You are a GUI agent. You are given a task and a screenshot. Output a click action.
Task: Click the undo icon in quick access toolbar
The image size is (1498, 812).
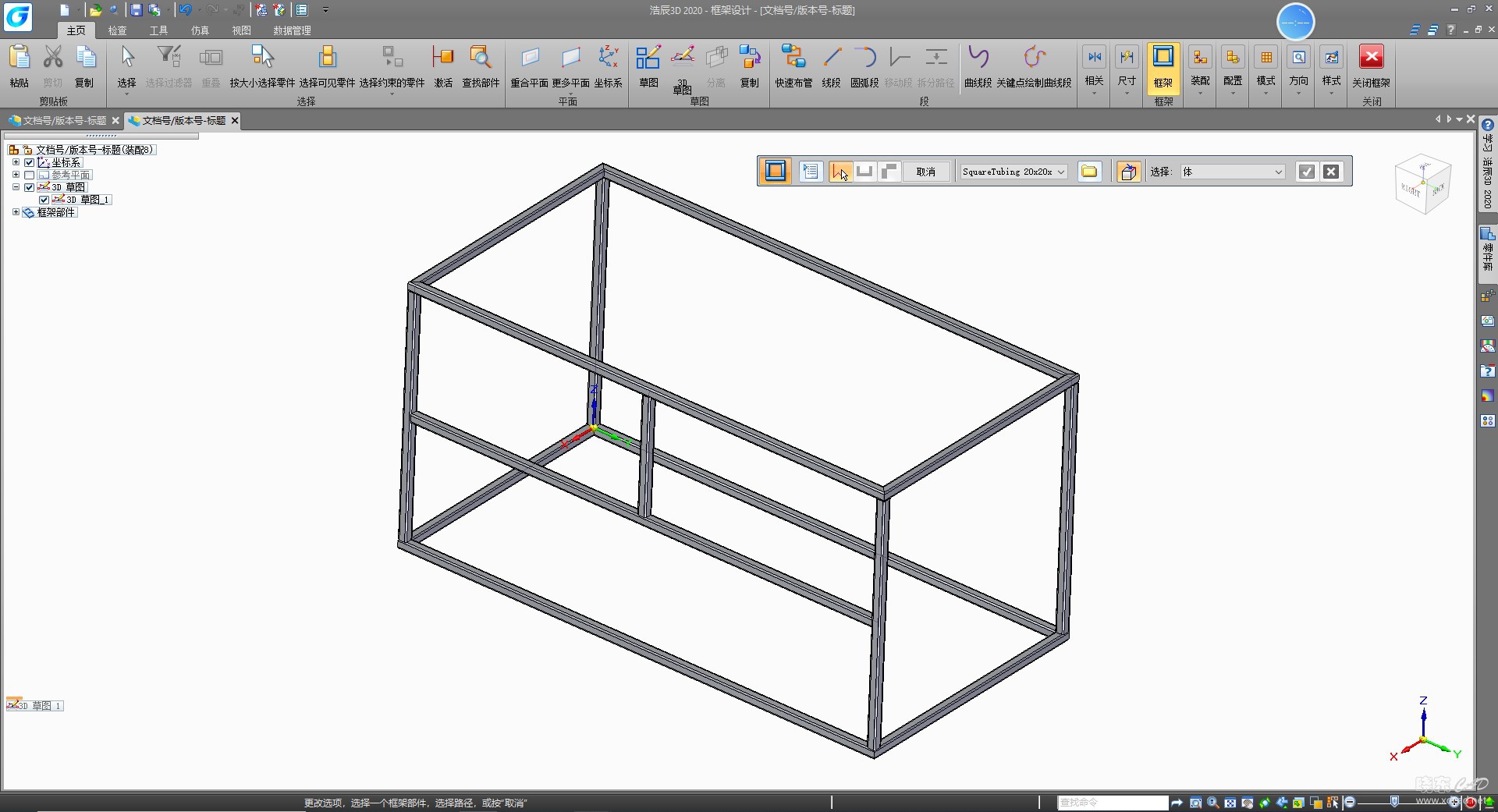pos(185,10)
